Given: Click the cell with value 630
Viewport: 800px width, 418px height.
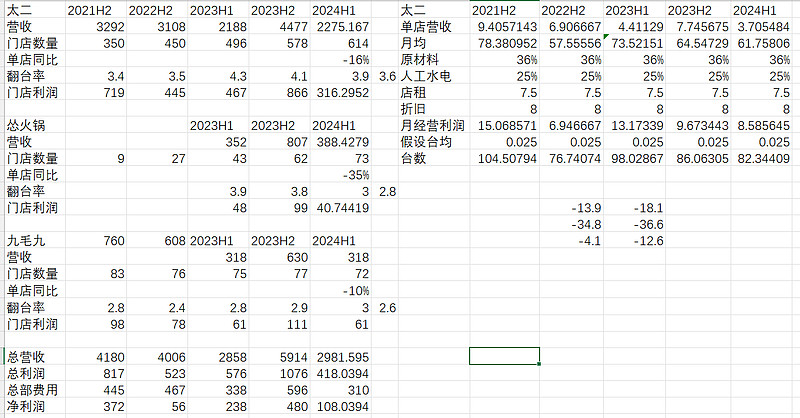Looking at the screenshot, I should (x=280, y=257).
